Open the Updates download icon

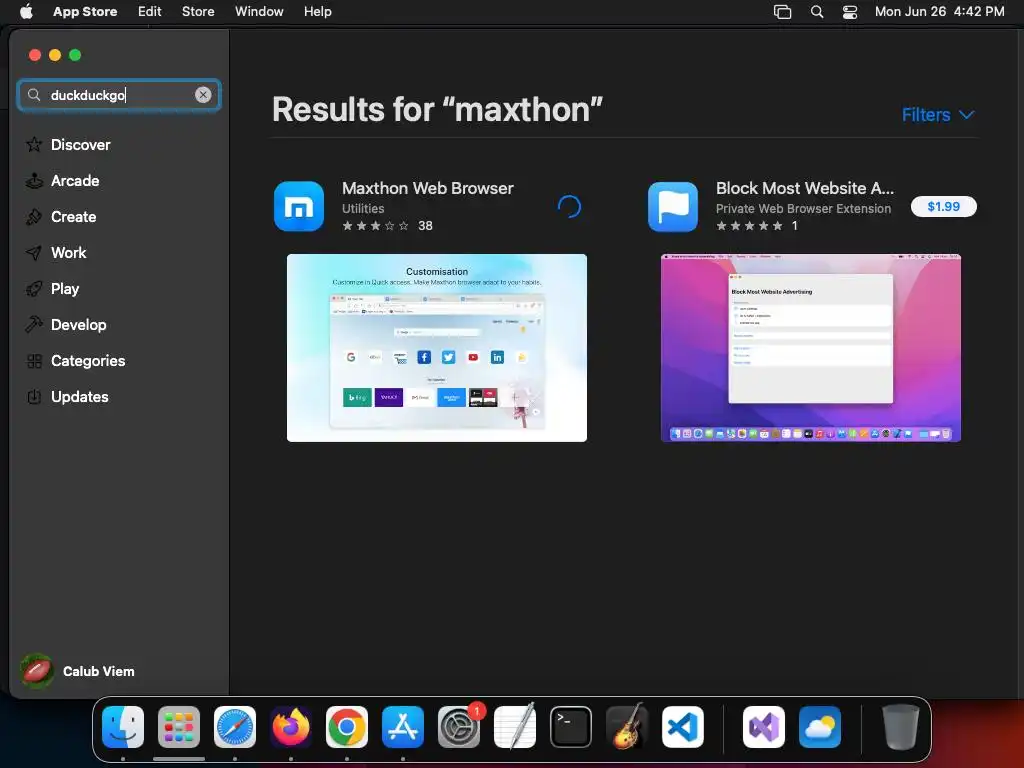tap(34, 396)
